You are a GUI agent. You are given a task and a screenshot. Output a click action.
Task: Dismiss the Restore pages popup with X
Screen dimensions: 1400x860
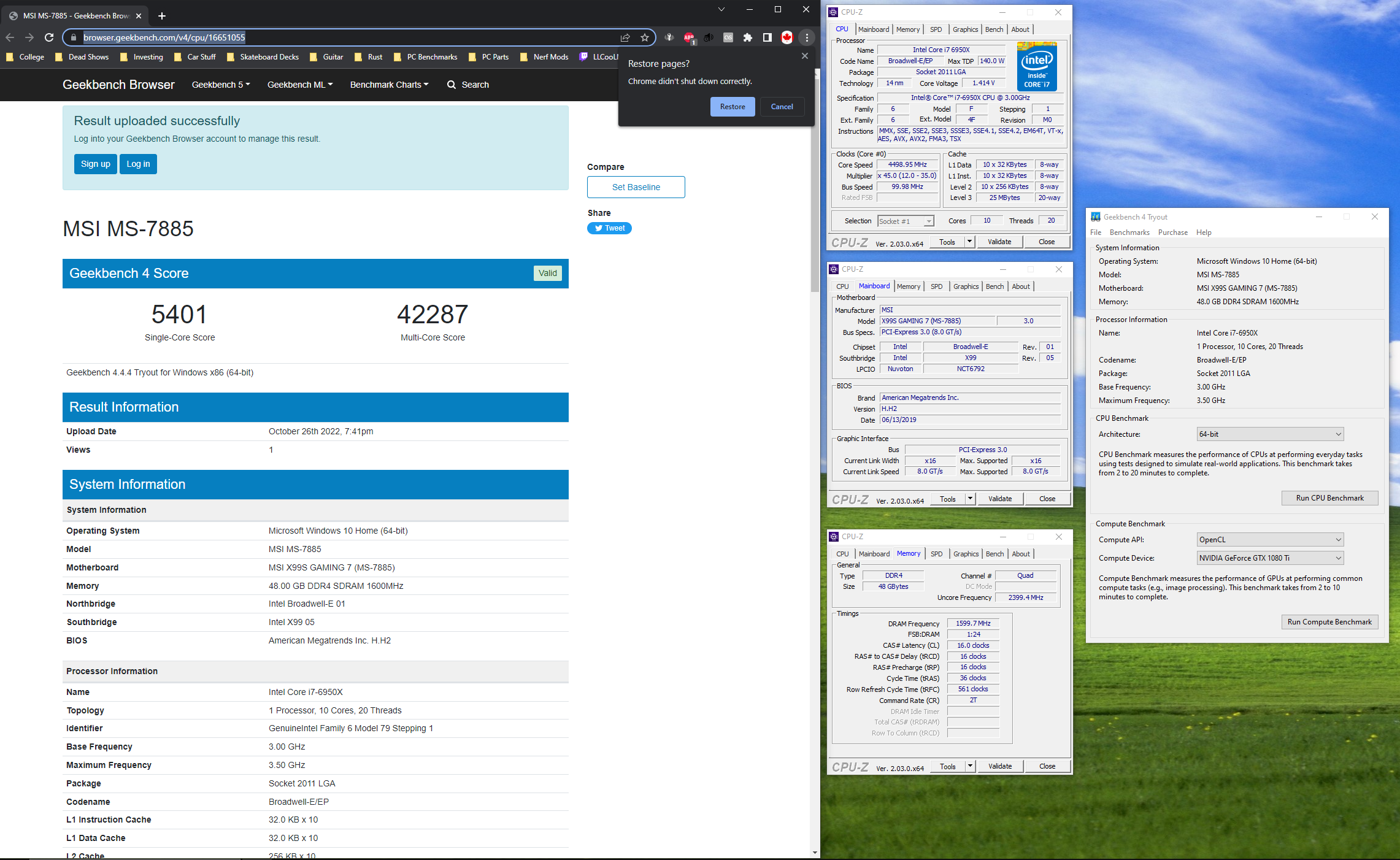click(x=805, y=56)
